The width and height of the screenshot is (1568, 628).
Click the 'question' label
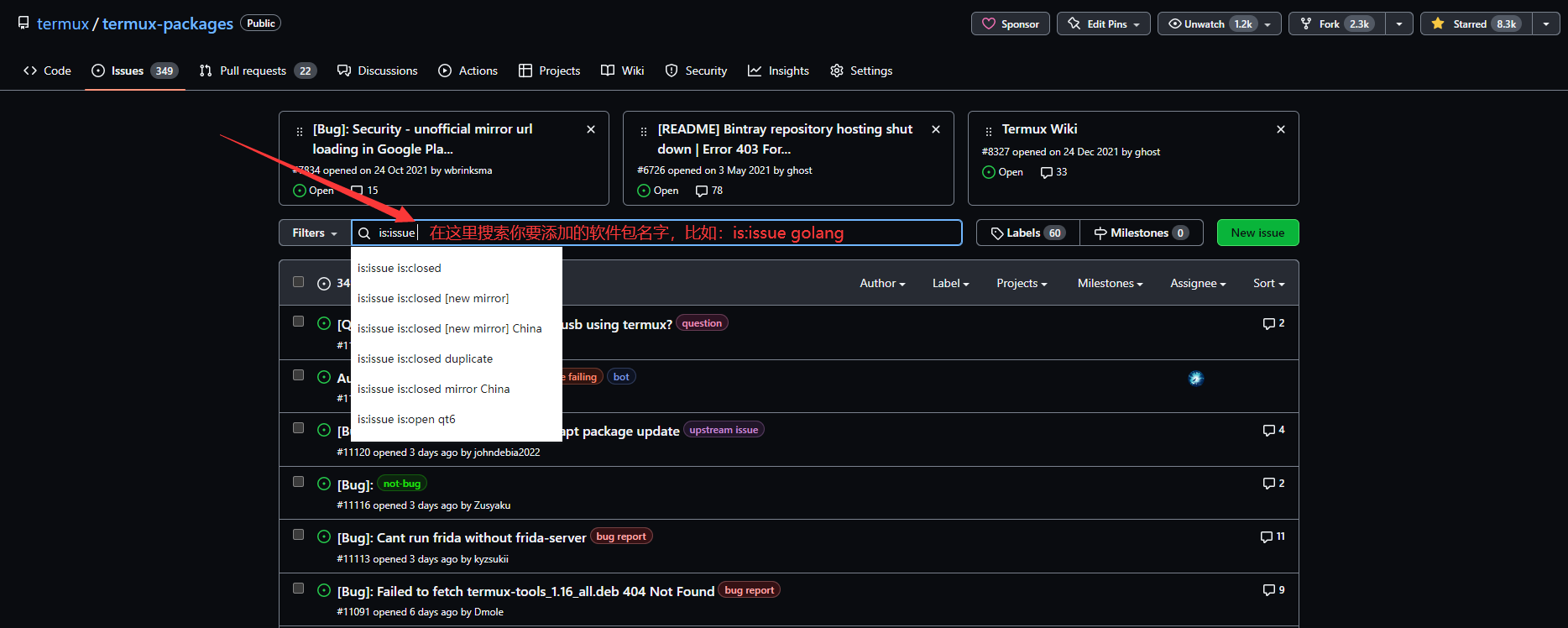pyautogui.click(x=702, y=323)
